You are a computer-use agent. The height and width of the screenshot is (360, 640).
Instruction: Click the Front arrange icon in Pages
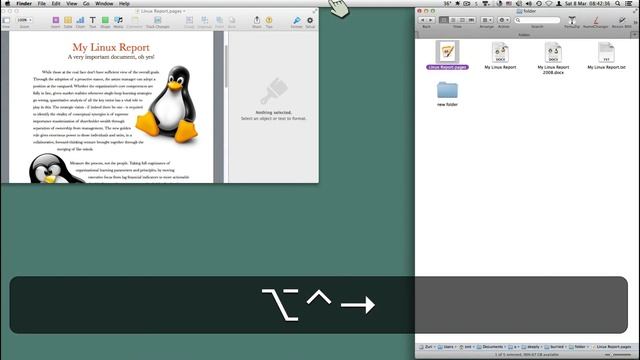pos(220,22)
